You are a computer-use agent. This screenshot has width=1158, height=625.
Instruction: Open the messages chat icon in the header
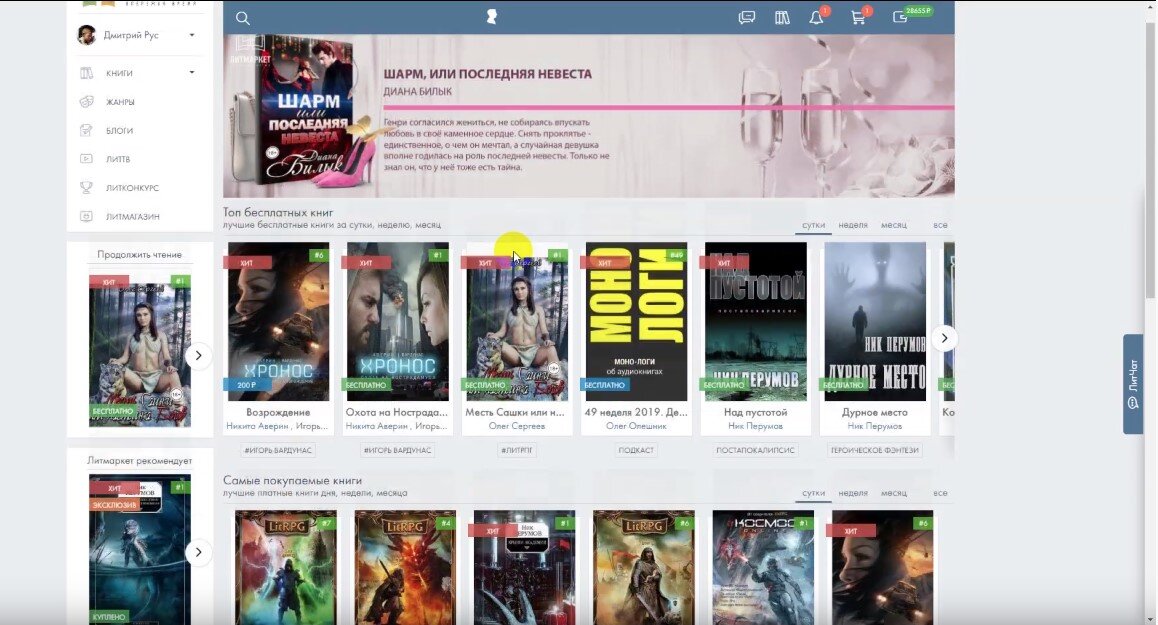[747, 17]
